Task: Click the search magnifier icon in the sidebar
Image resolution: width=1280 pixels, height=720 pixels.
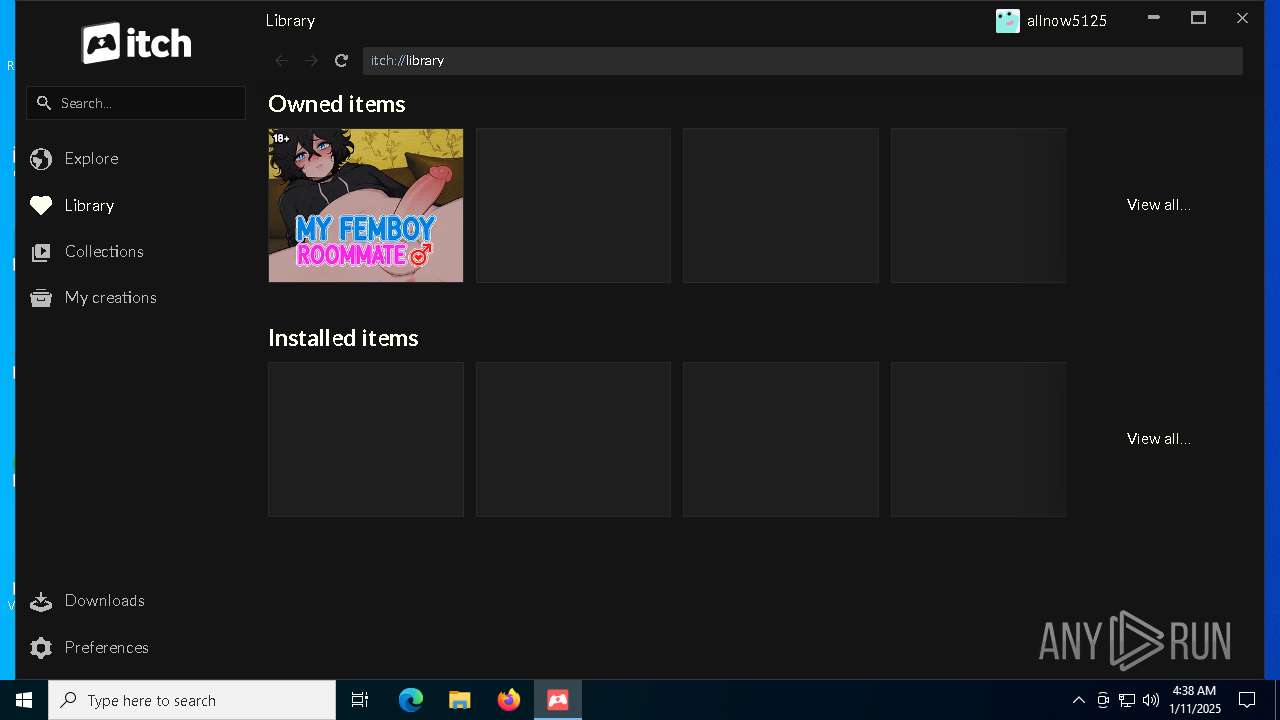Action: tap(44, 103)
